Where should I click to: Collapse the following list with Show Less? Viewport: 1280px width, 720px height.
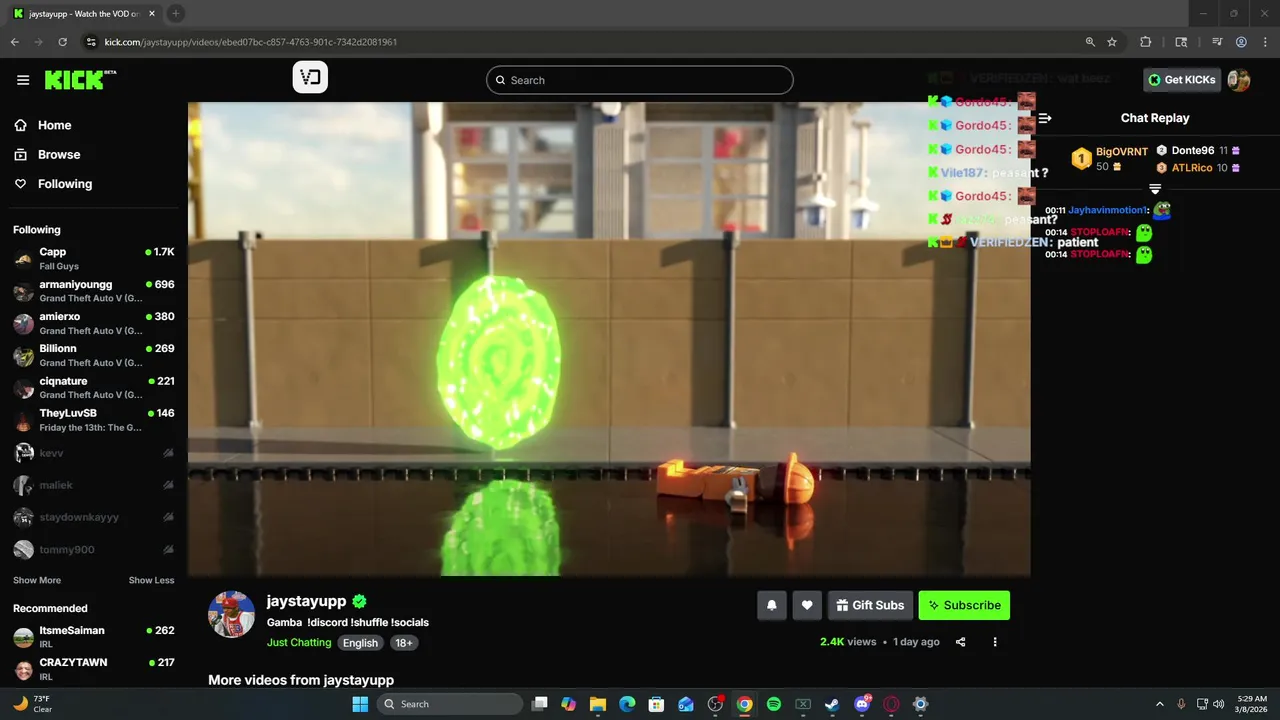pyautogui.click(x=151, y=580)
